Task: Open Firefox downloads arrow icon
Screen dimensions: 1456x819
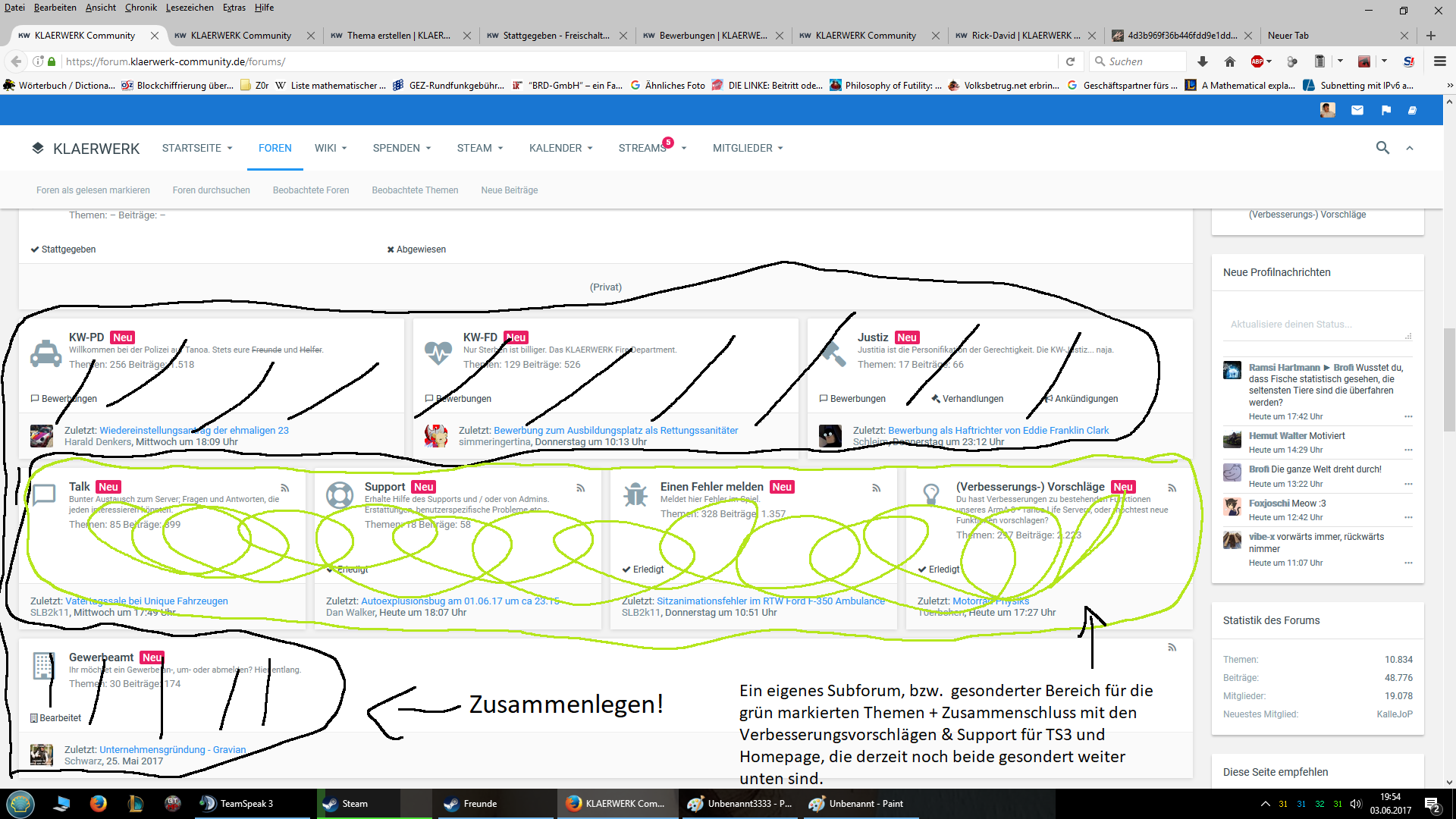Action: click(1203, 61)
